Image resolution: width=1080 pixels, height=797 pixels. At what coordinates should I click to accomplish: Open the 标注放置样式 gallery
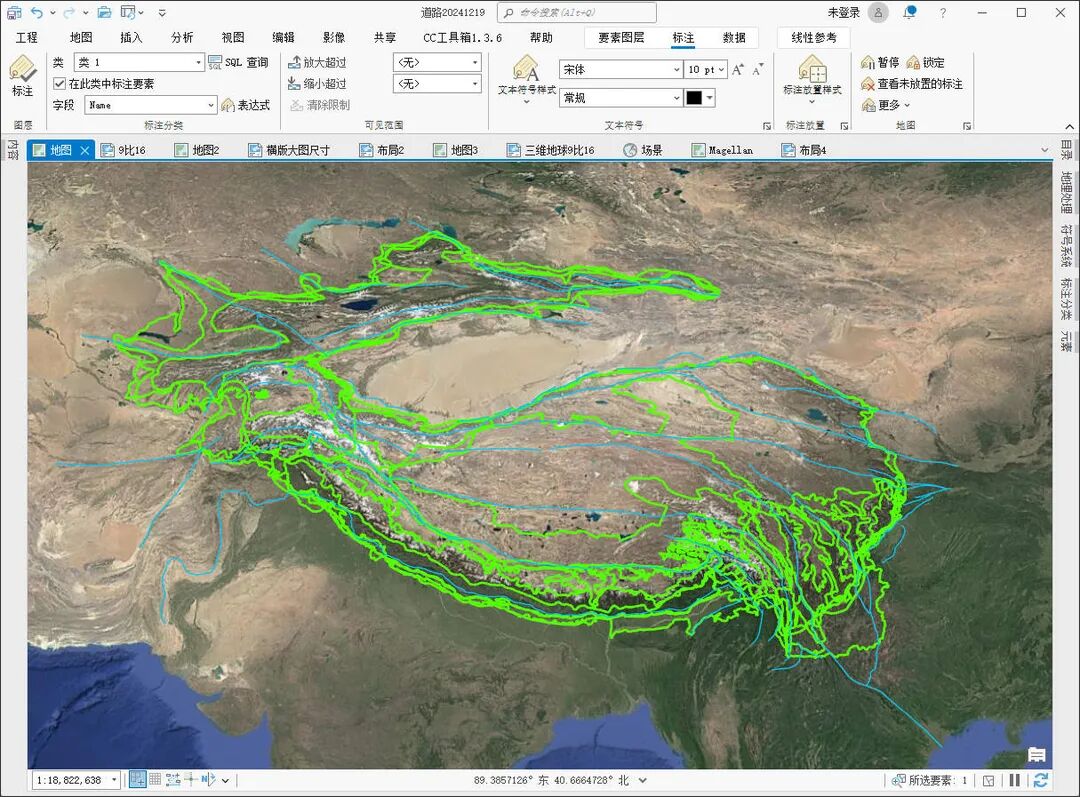812,78
